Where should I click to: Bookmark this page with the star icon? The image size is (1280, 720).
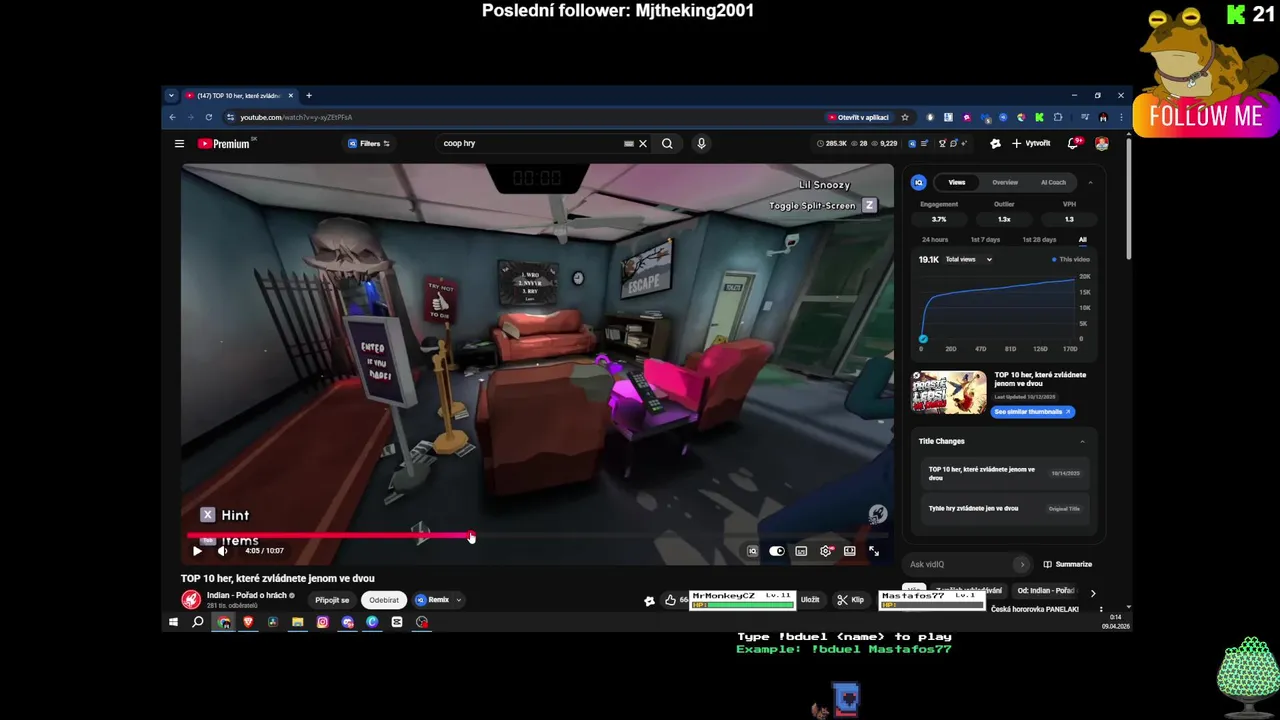tap(905, 117)
